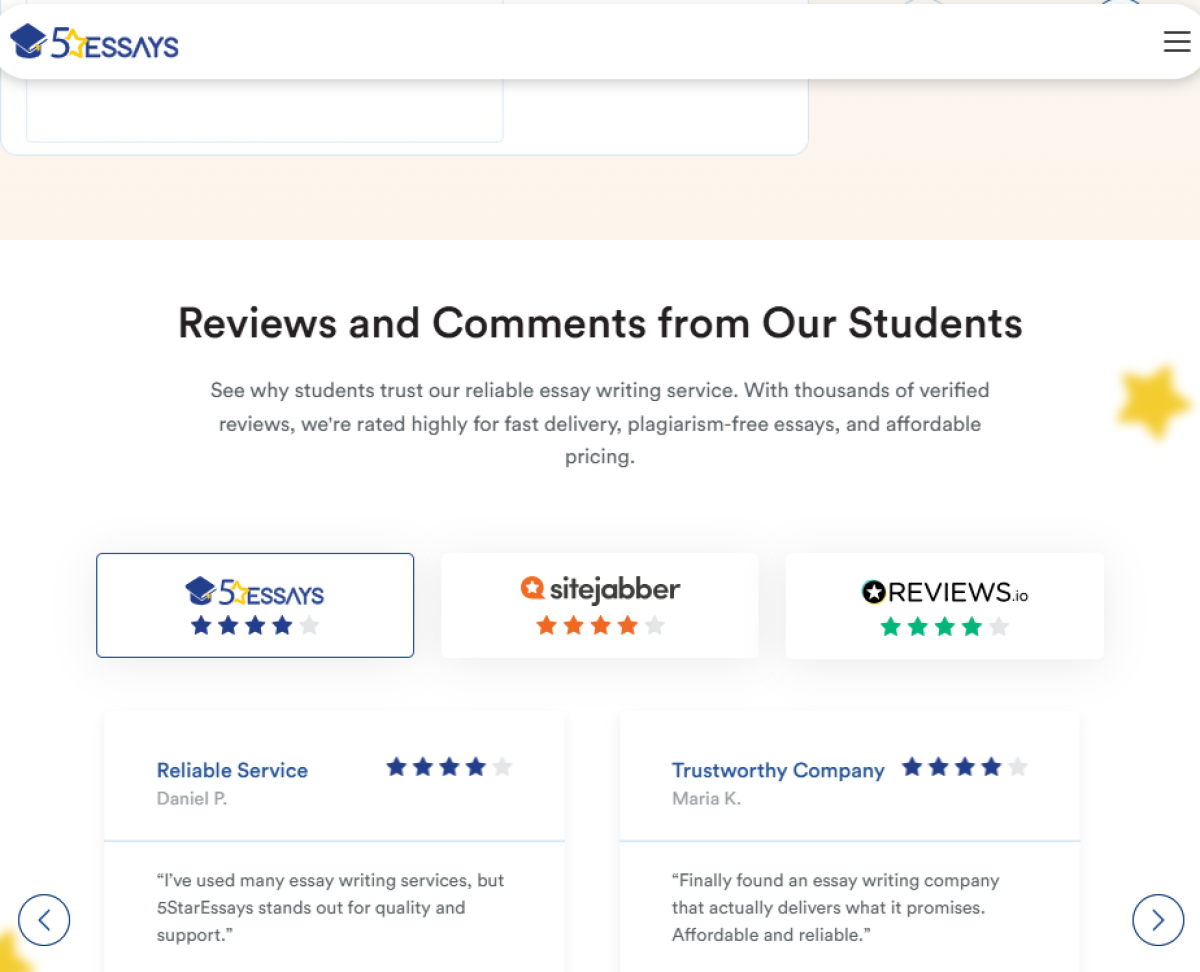Click the REVIEWS.io circular star logo icon
Screen dimensions: 1200x972
pos(874,592)
